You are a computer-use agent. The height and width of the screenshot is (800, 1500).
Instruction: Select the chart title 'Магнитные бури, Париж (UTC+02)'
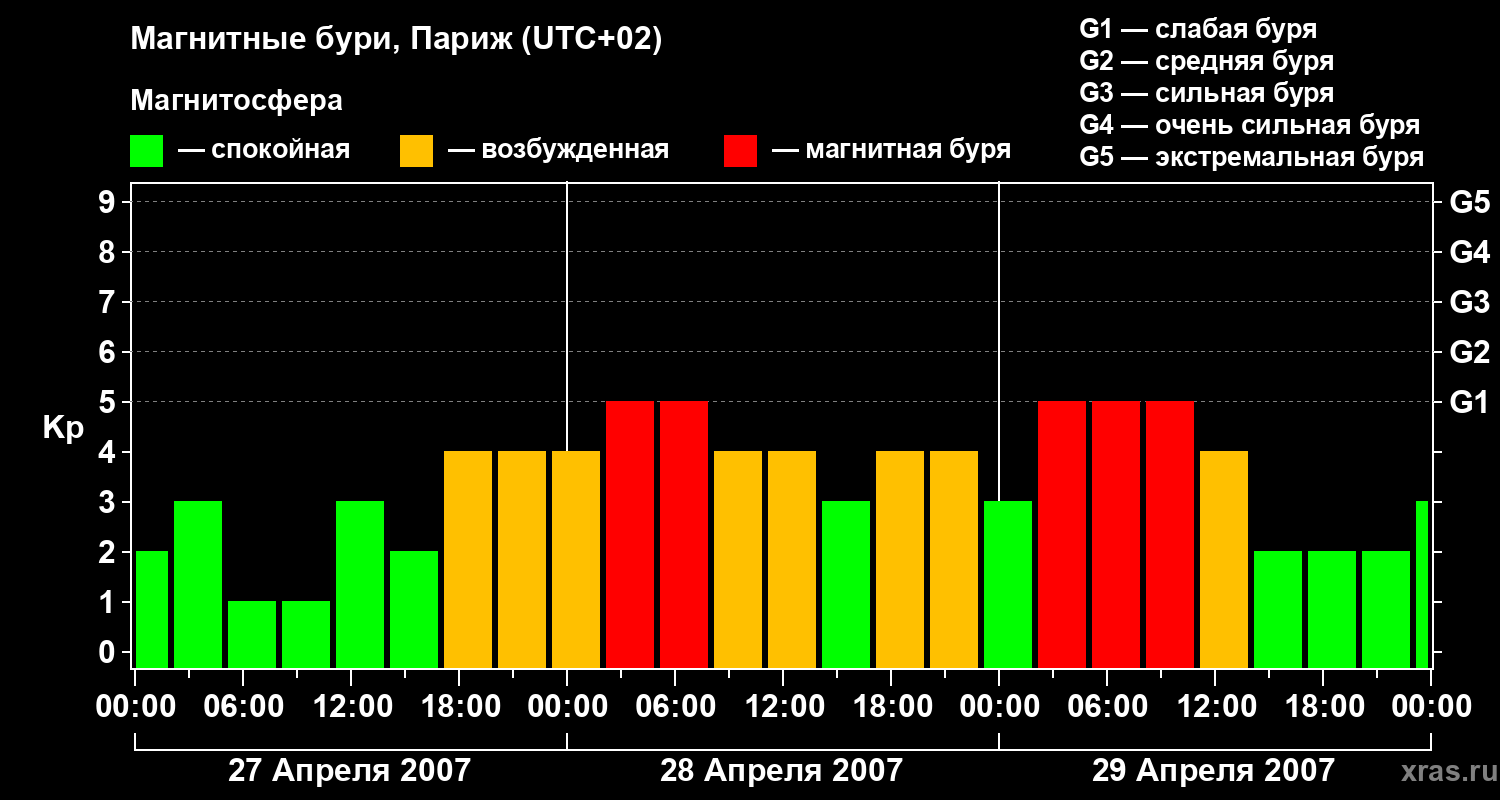pyautogui.click(x=396, y=41)
